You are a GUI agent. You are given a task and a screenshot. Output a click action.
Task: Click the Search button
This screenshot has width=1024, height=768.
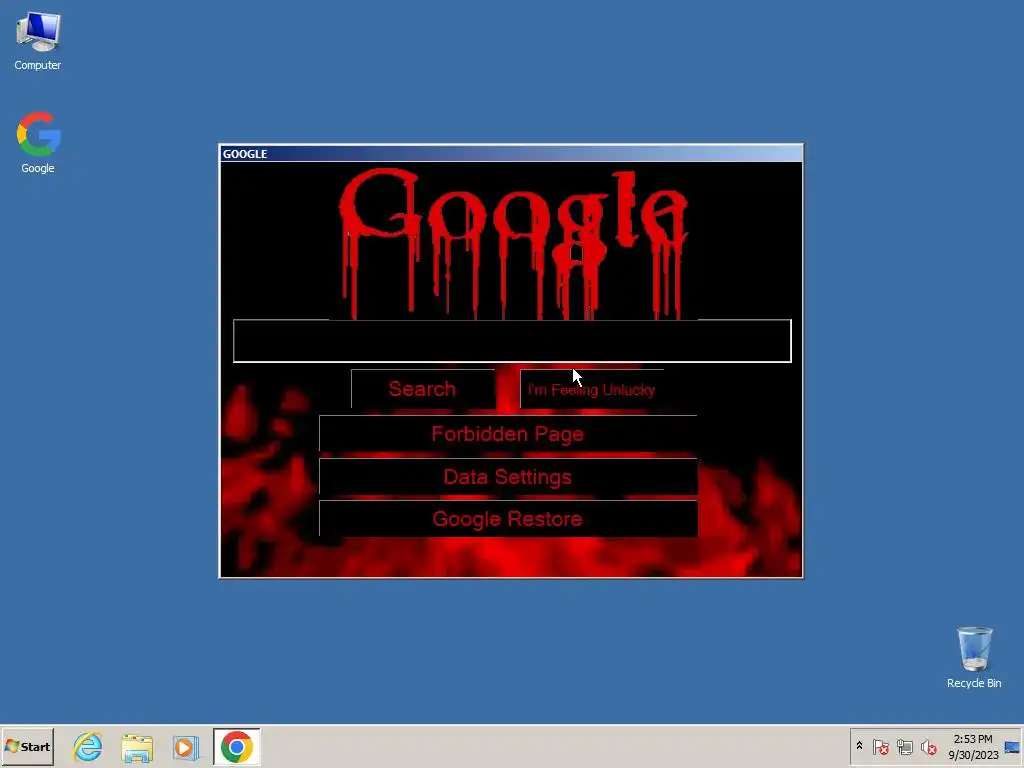pyautogui.click(x=423, y=389)
